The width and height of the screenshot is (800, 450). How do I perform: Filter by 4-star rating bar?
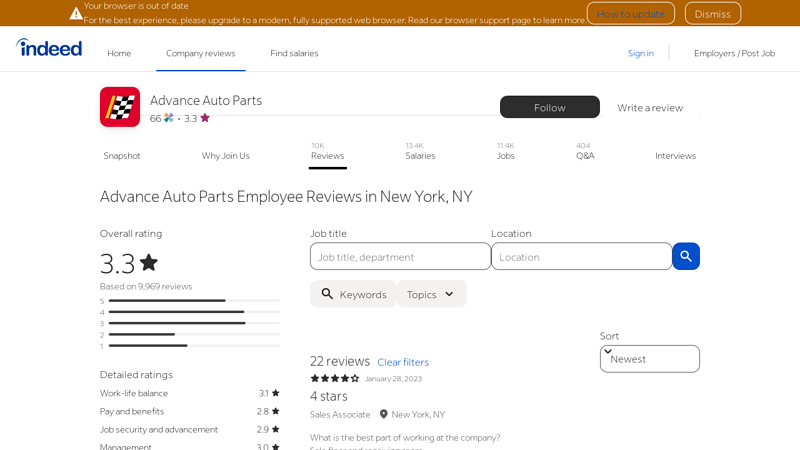pyautogui.click(x=190, y=312)
